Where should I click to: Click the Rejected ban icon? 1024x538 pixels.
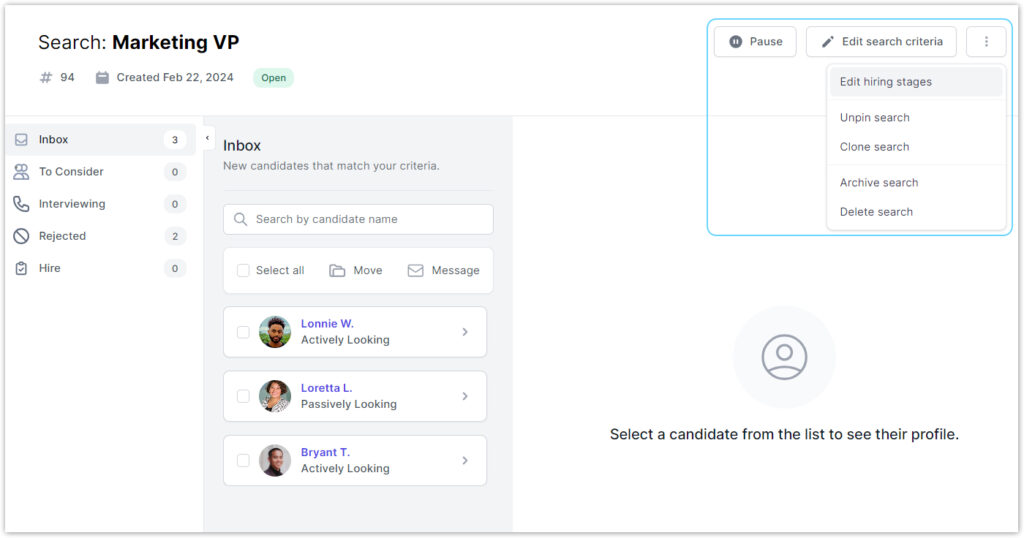pyautogui.click(x=21, y=236)
